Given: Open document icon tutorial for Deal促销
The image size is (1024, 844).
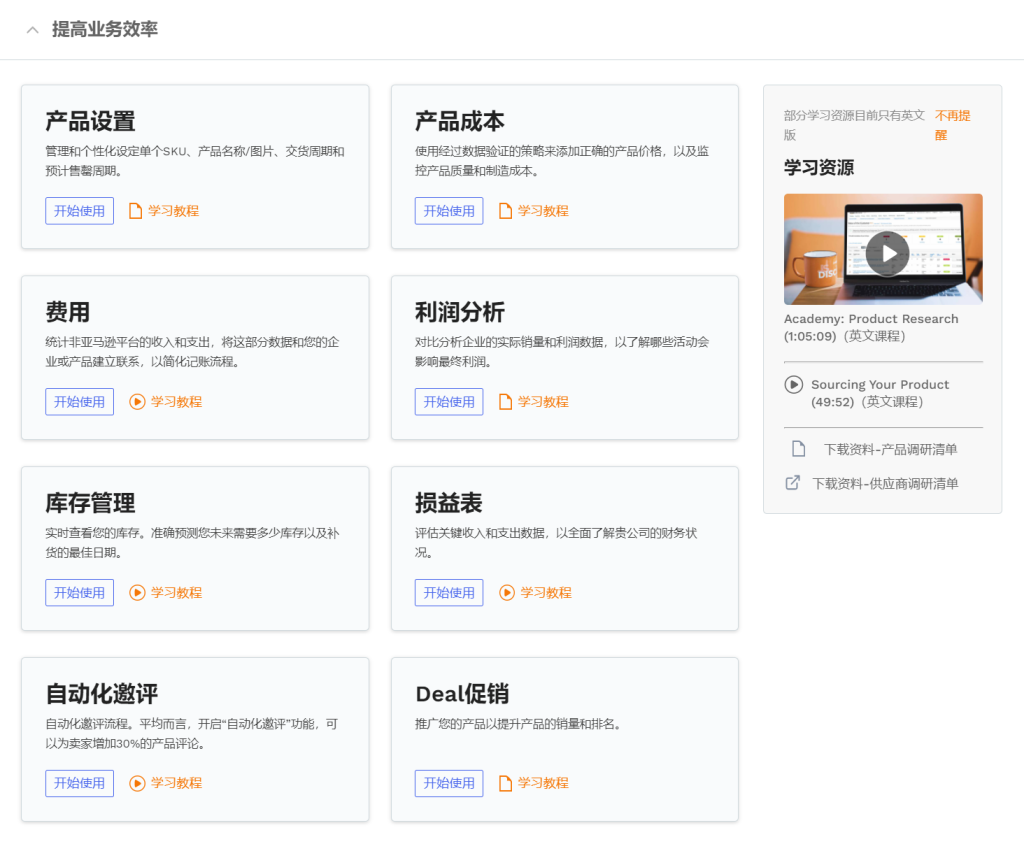Looking at the screenshot, I should pos(505,783).
